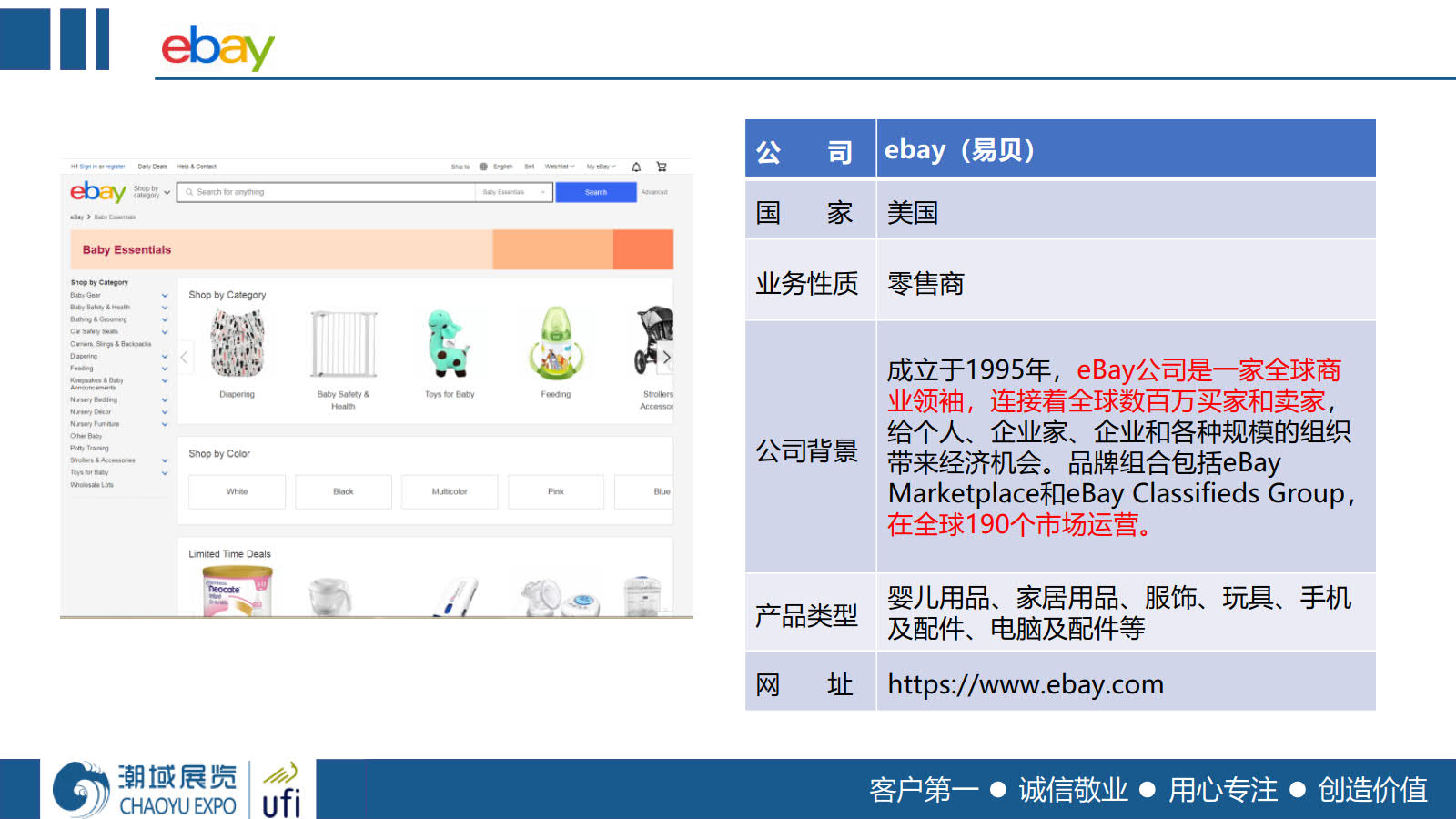Image resolution: width=1456 pixels, height=819 pixels.
Task: Click the carousel previous arrow
Action: (x=184, y=357)
